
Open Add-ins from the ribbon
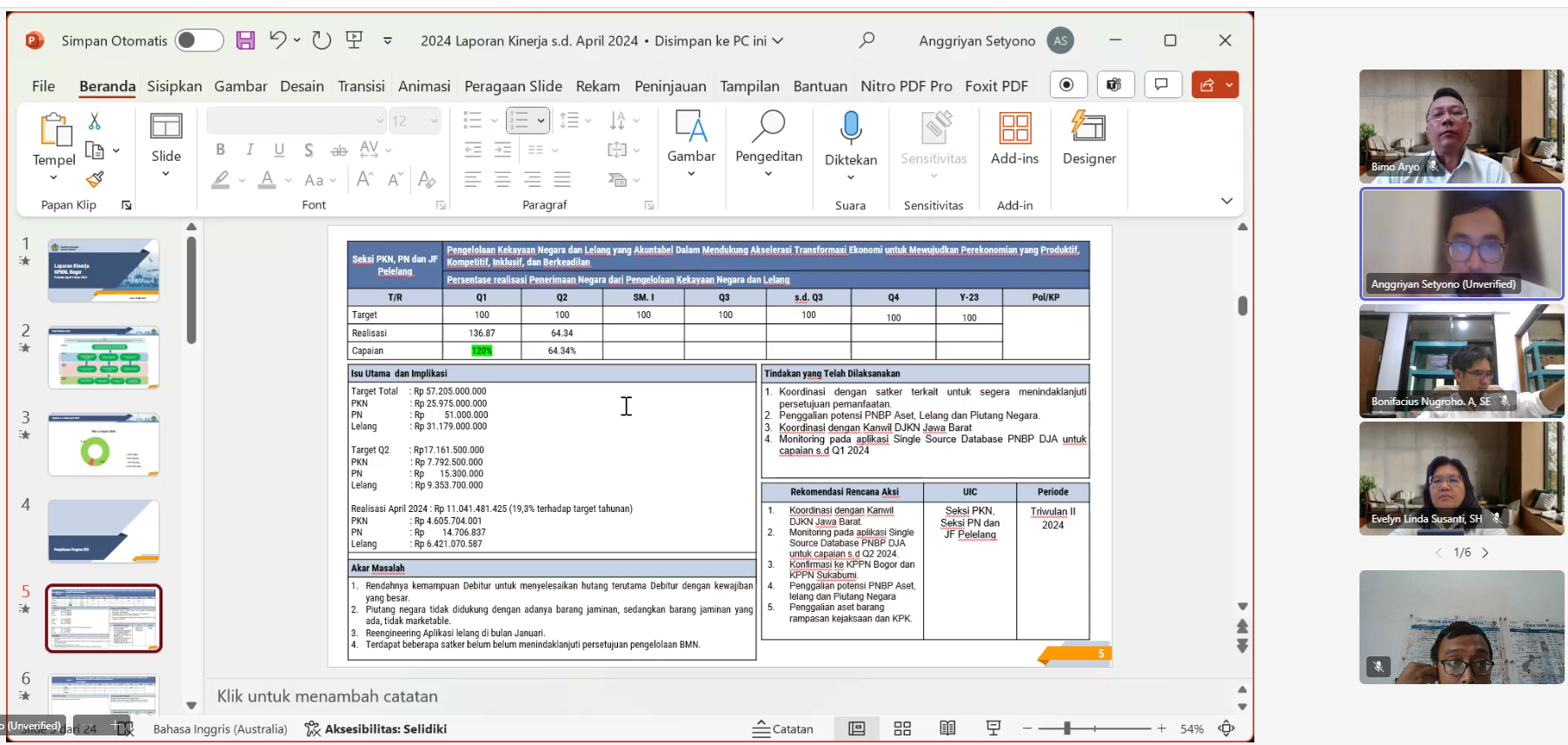tap(1014, 139)
